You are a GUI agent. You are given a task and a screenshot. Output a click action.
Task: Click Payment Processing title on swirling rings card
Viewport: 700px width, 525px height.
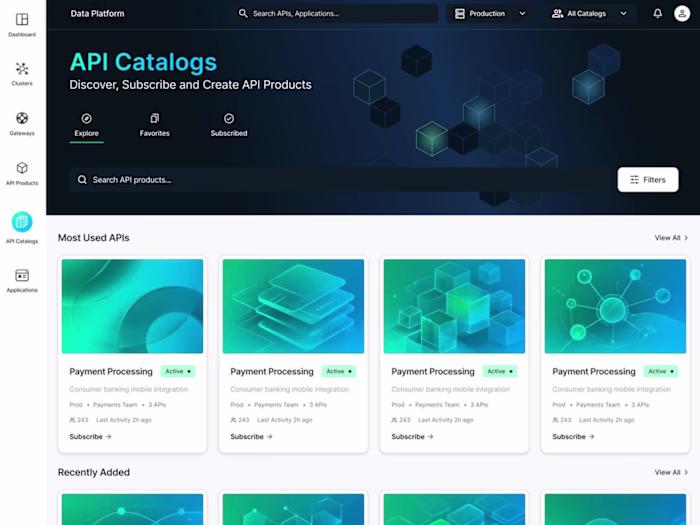click(x=111, y=371)
